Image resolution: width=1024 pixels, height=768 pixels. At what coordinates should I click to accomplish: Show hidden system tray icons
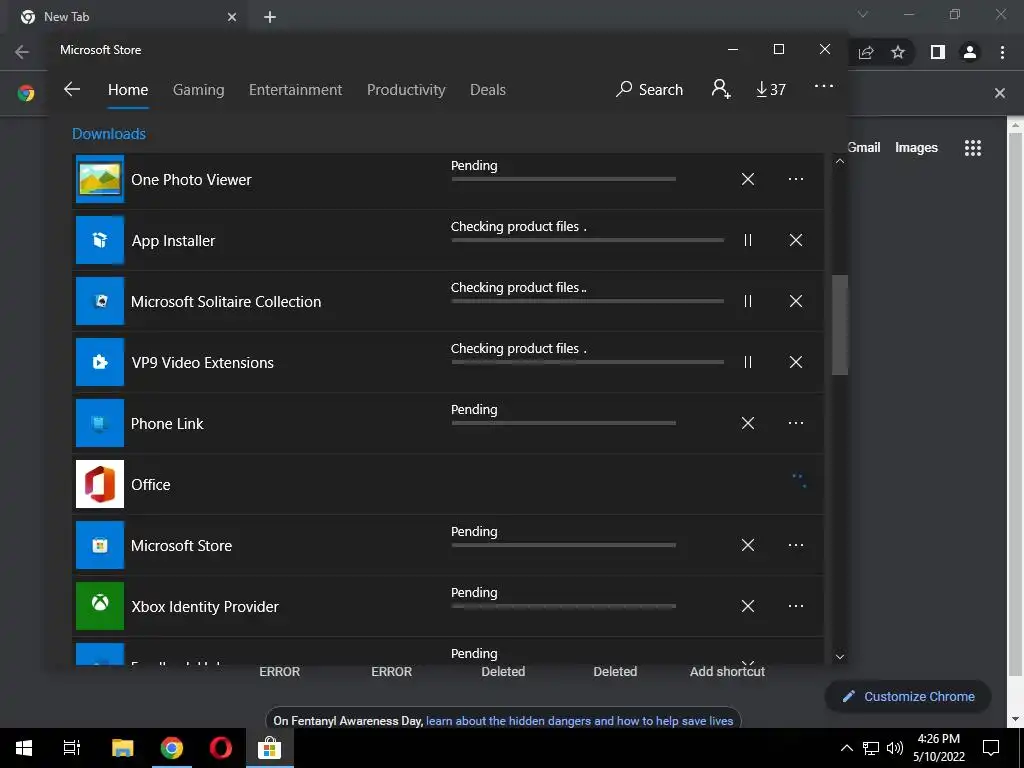coord(846,748)
